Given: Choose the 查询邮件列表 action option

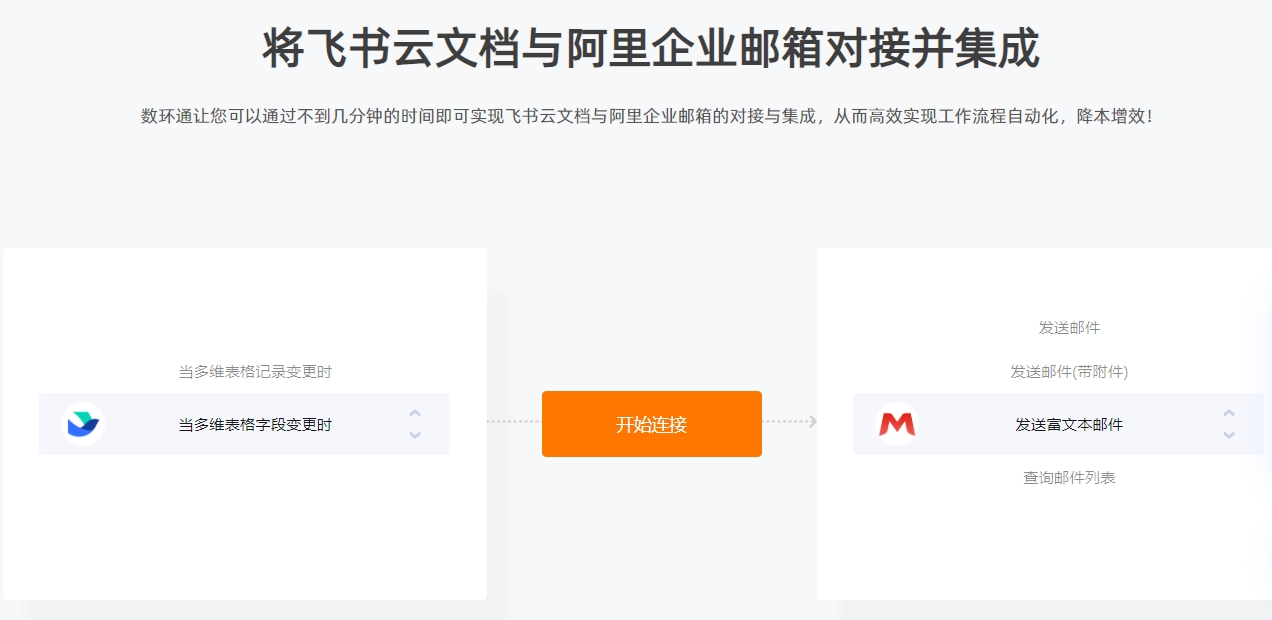Looking at the screenshot, I should [x=1069, y=478].
